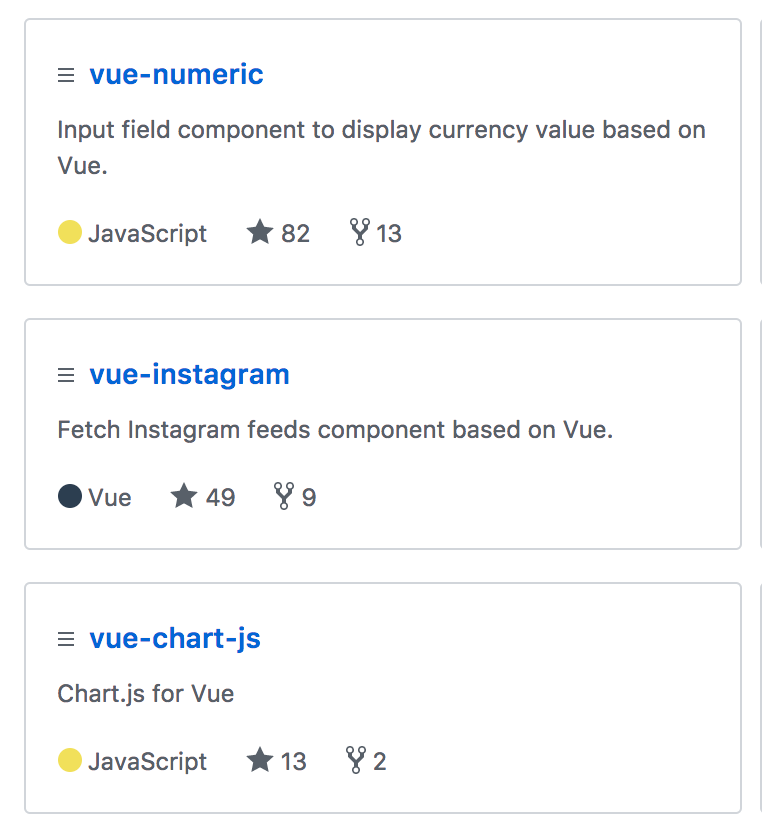Click the yellow JavaScript dot on vue-numeric
Screen dimensions: 762x830
click(70, 232)
